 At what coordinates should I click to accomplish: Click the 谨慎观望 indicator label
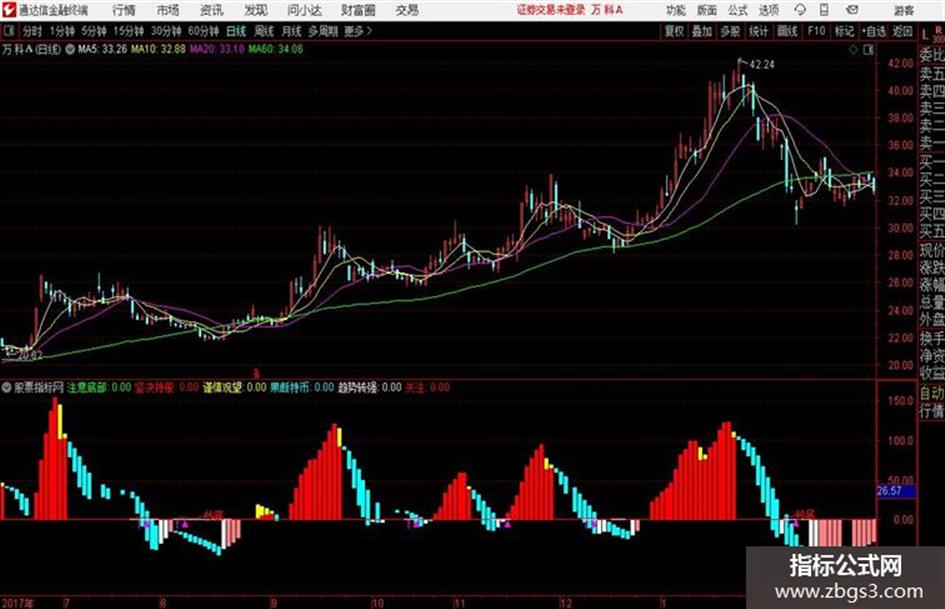[x=222, y=387]
